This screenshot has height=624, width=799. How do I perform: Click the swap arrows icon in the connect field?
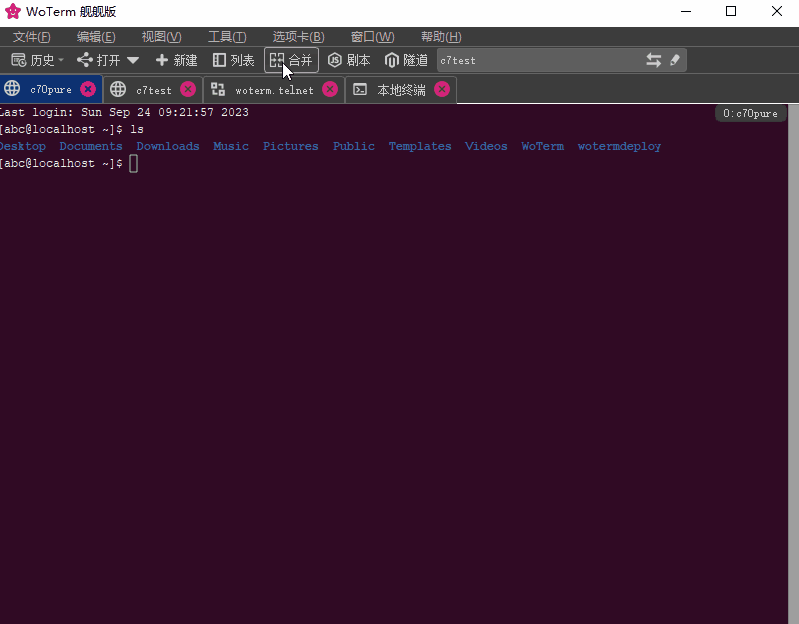point(654,60)
